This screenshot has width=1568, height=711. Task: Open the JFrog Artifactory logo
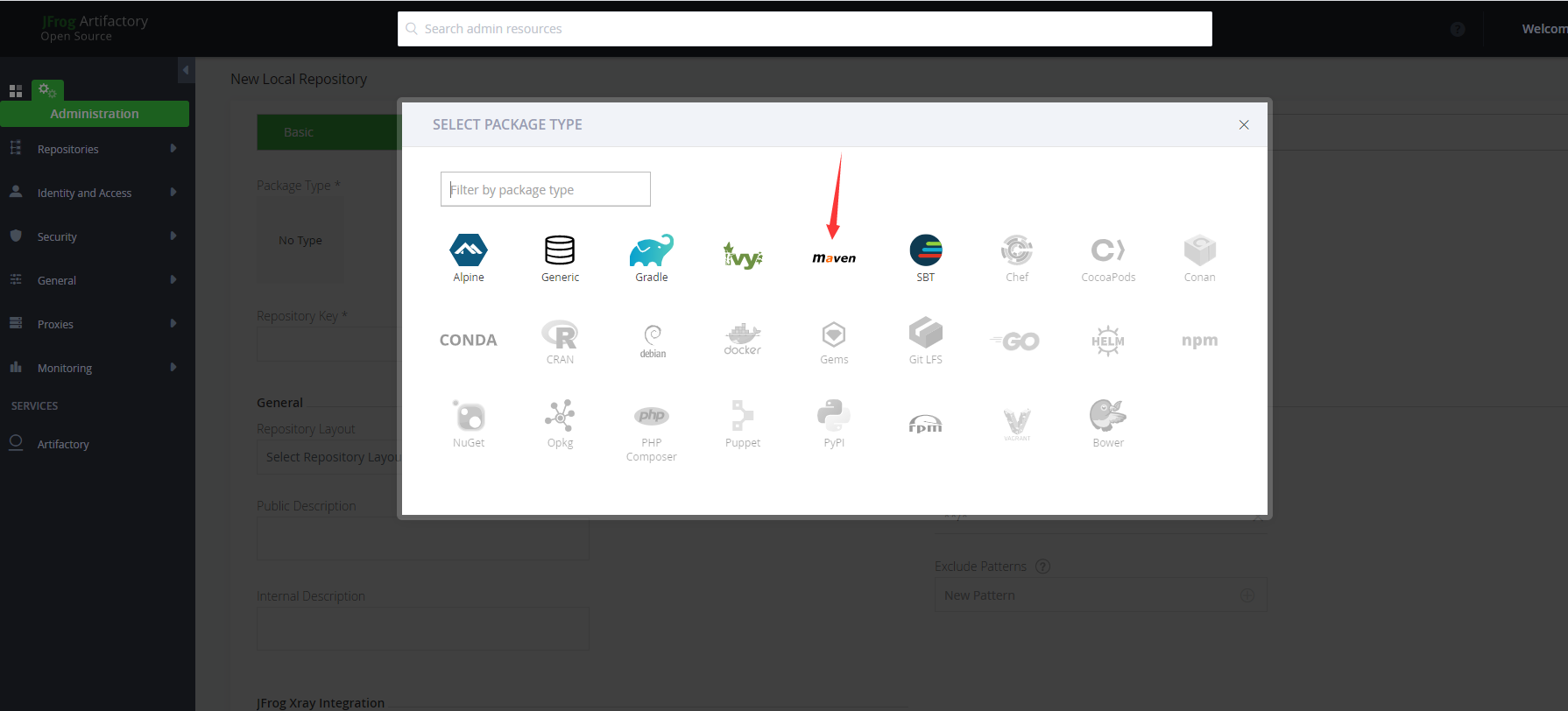[95, 28]
